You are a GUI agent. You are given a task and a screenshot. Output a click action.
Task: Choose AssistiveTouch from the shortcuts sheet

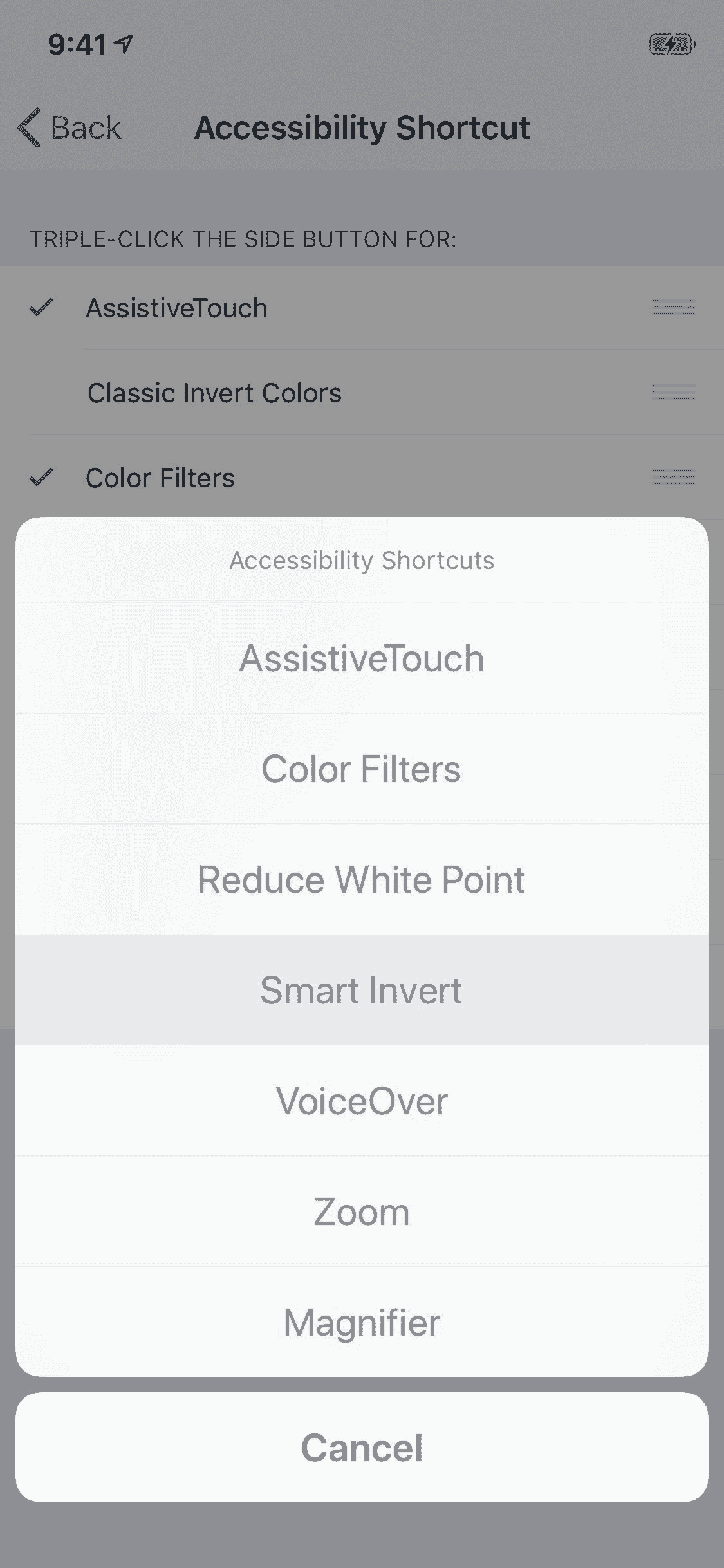pyautogui.click(x=362, y=658)
